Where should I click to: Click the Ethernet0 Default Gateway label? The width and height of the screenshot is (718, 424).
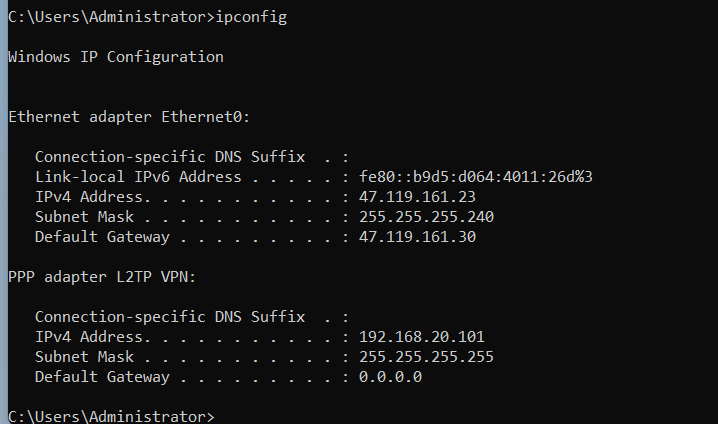point(102,237)
